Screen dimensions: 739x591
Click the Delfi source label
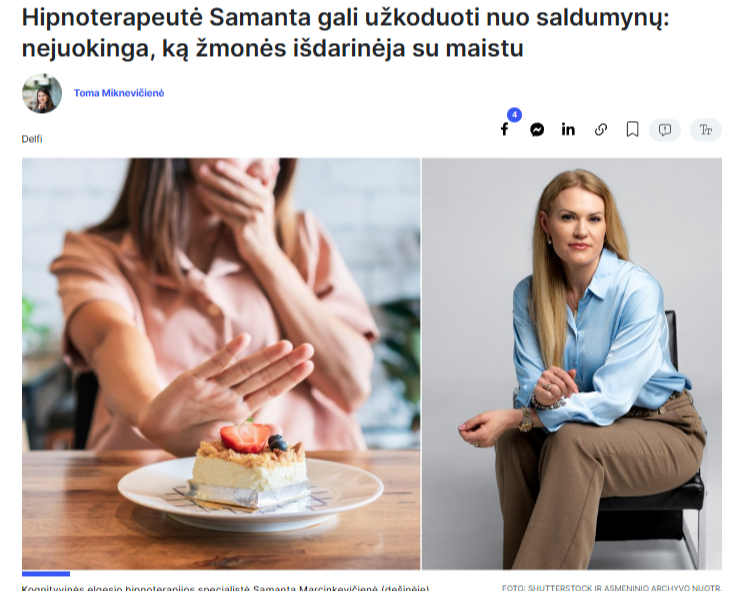tap(32, 139)
